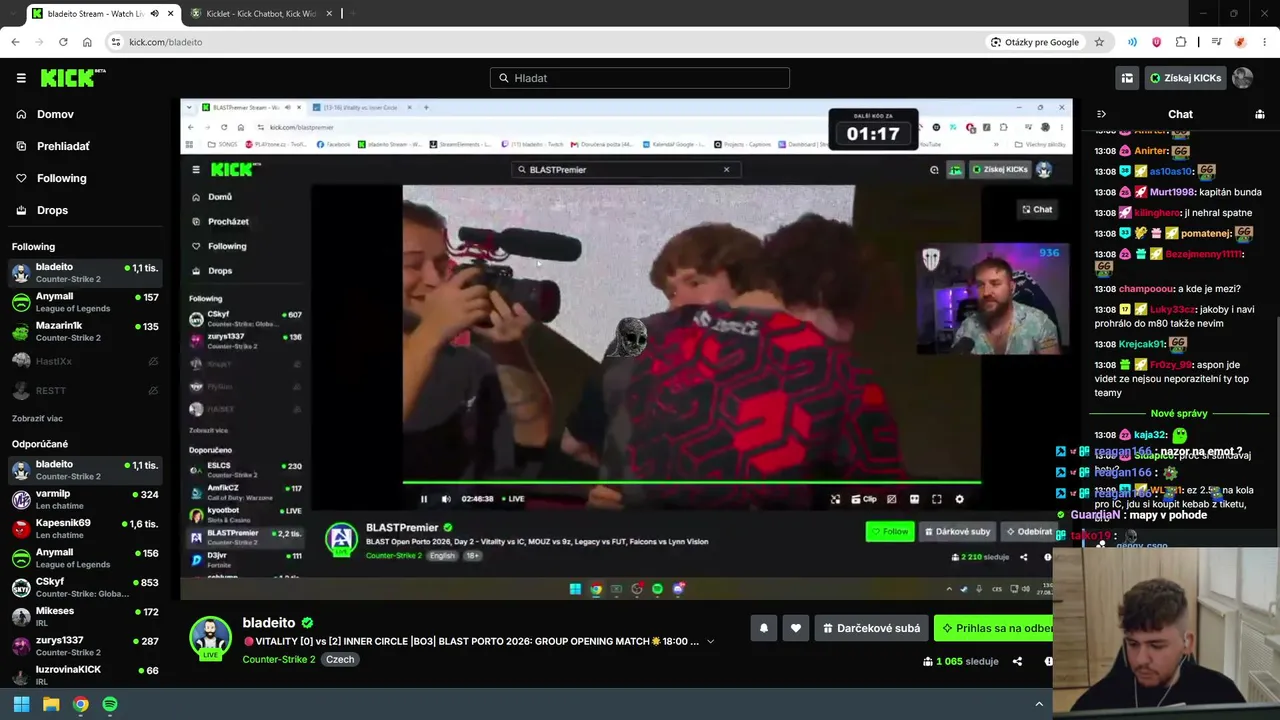This screenshot has width=1280, height=720.
Task: Open the red shield extension icon
Action: pyautogui.click(x=1157, y=42)
